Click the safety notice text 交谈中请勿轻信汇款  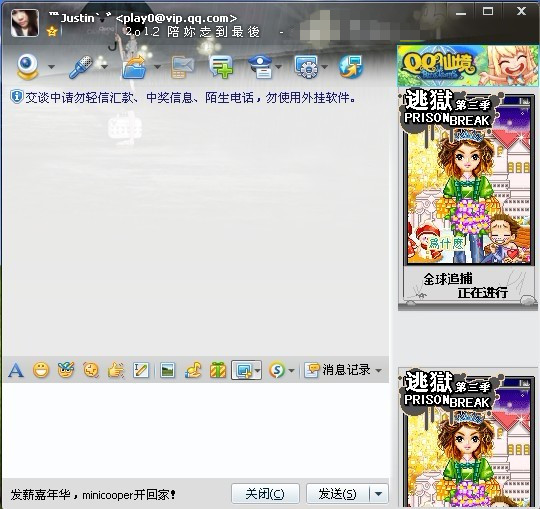pos(190,98)
